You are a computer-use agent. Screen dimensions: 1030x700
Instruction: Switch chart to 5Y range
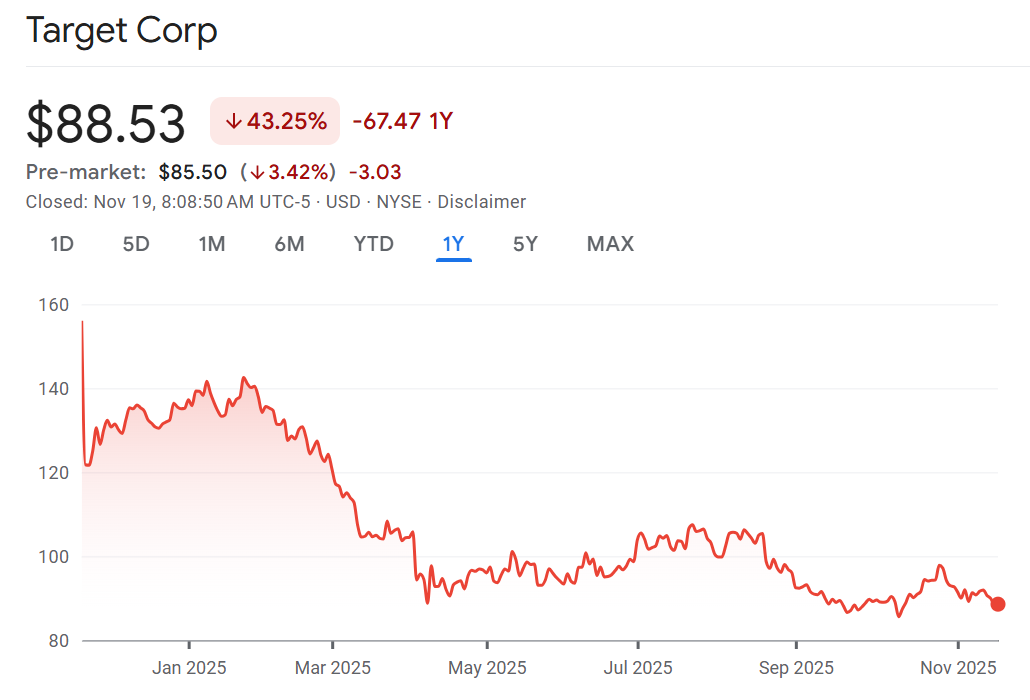[x=525, y=244]
